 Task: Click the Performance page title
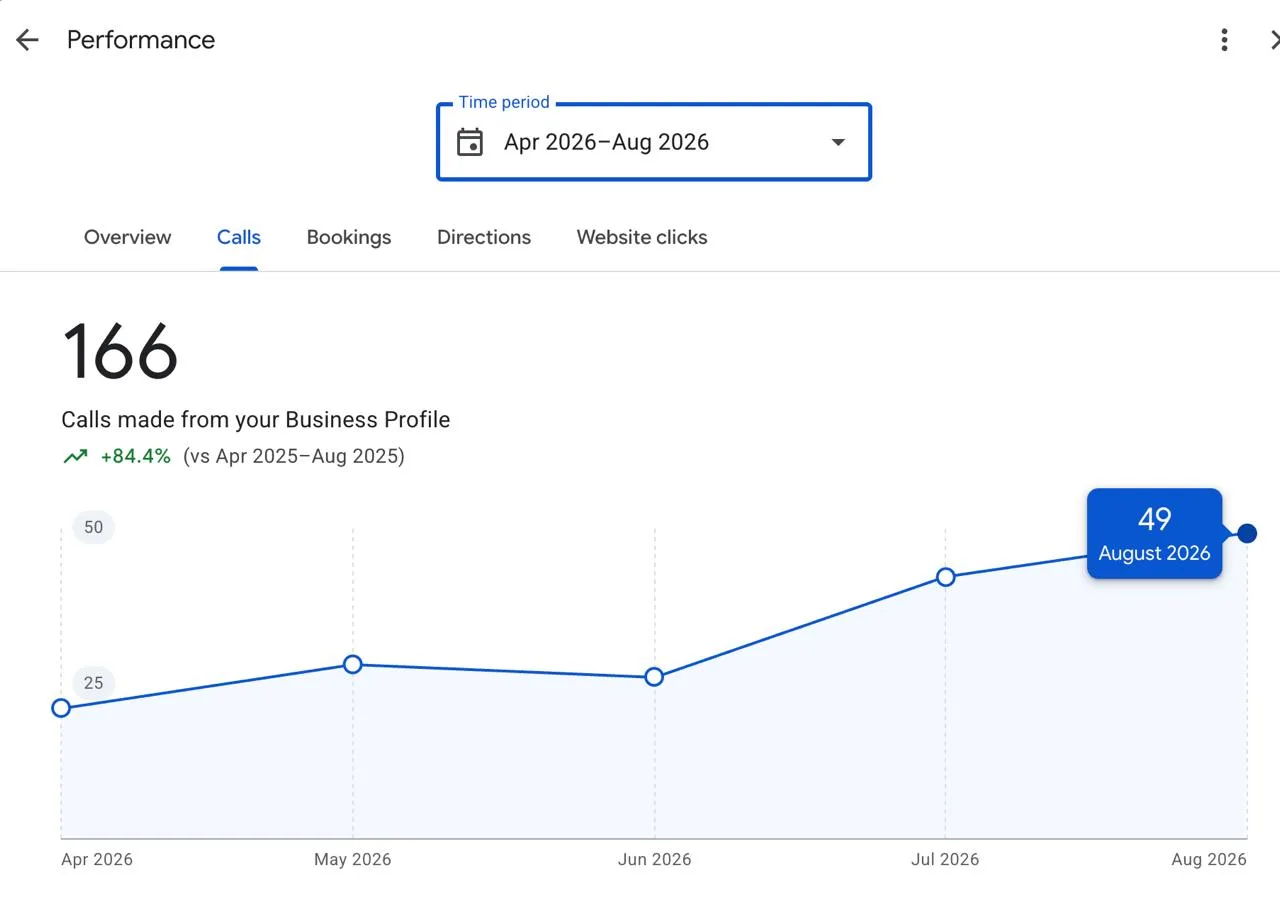point(141,40)
